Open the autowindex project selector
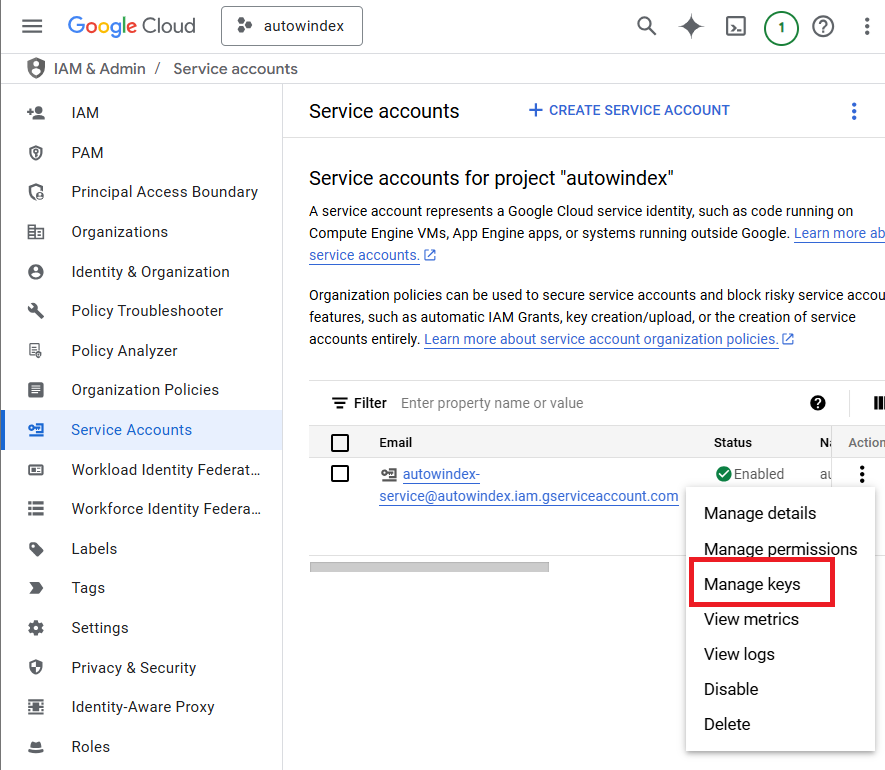Viewport: 885px width, 770px height. coord(292,26)
